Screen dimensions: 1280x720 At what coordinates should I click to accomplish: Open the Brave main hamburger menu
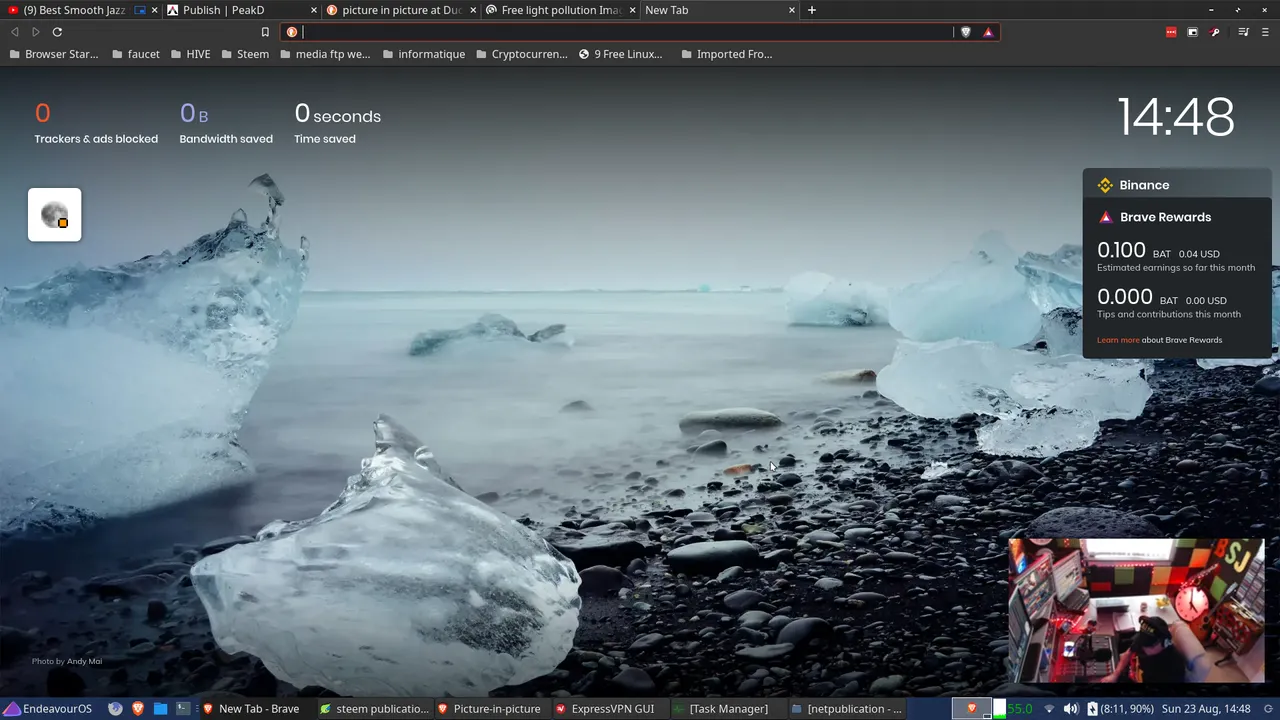click(x=1266, y=32)
